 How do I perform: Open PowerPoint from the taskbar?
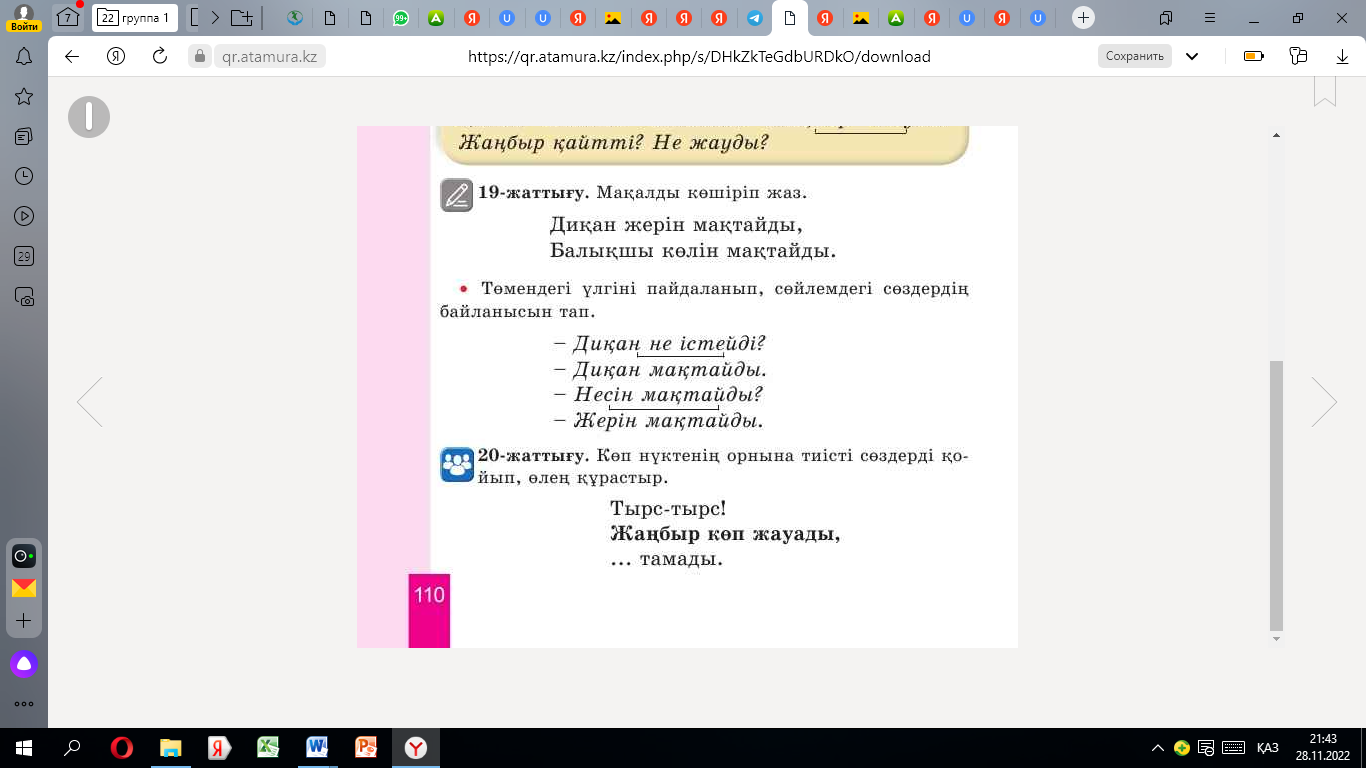pyautogui.click(x=366, y=748)
